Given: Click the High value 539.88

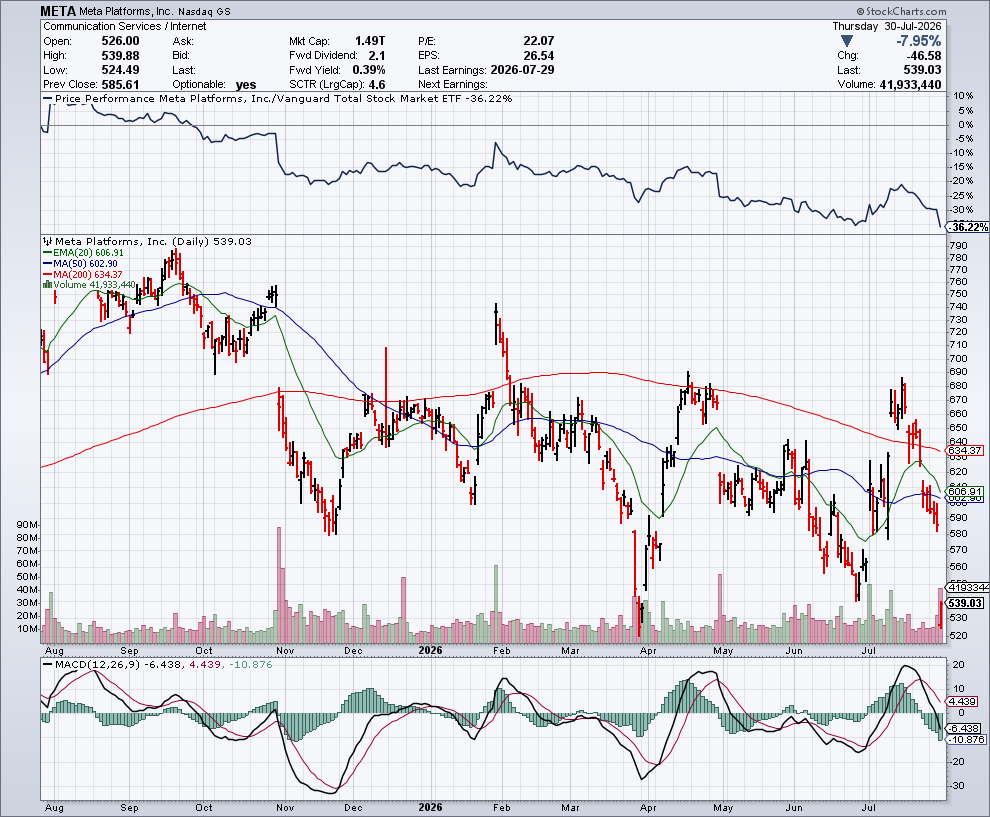Looking at the screenshot, I should click(x=121, y=56).
